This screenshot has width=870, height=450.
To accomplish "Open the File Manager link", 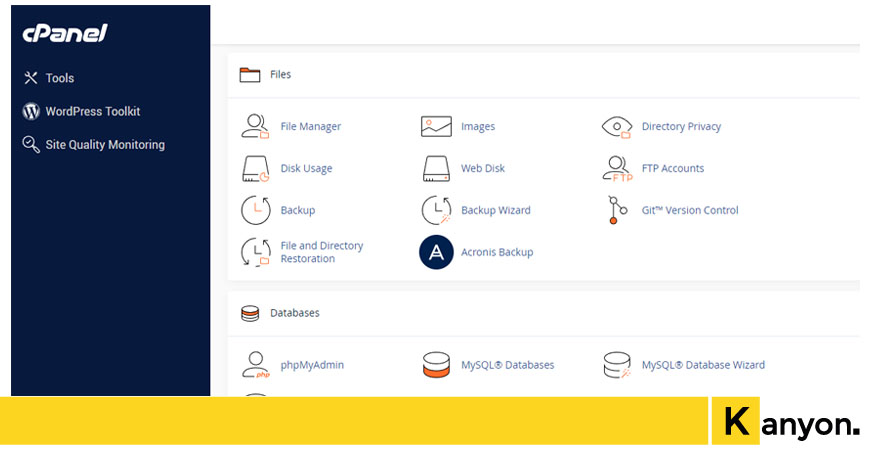I will pyautogui.click(x=311, y=127).
